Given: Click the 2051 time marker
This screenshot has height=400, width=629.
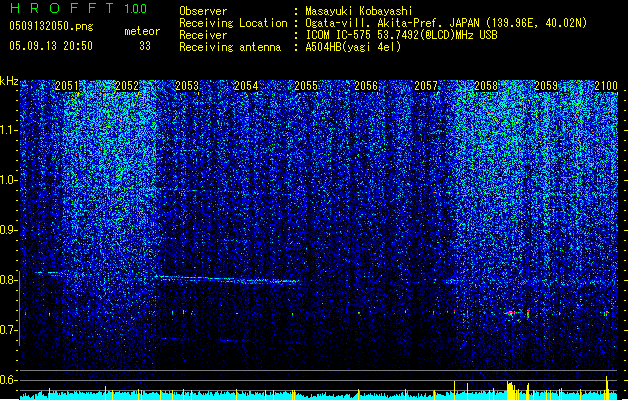Looking at the screenshot, I should coord(67,86).
